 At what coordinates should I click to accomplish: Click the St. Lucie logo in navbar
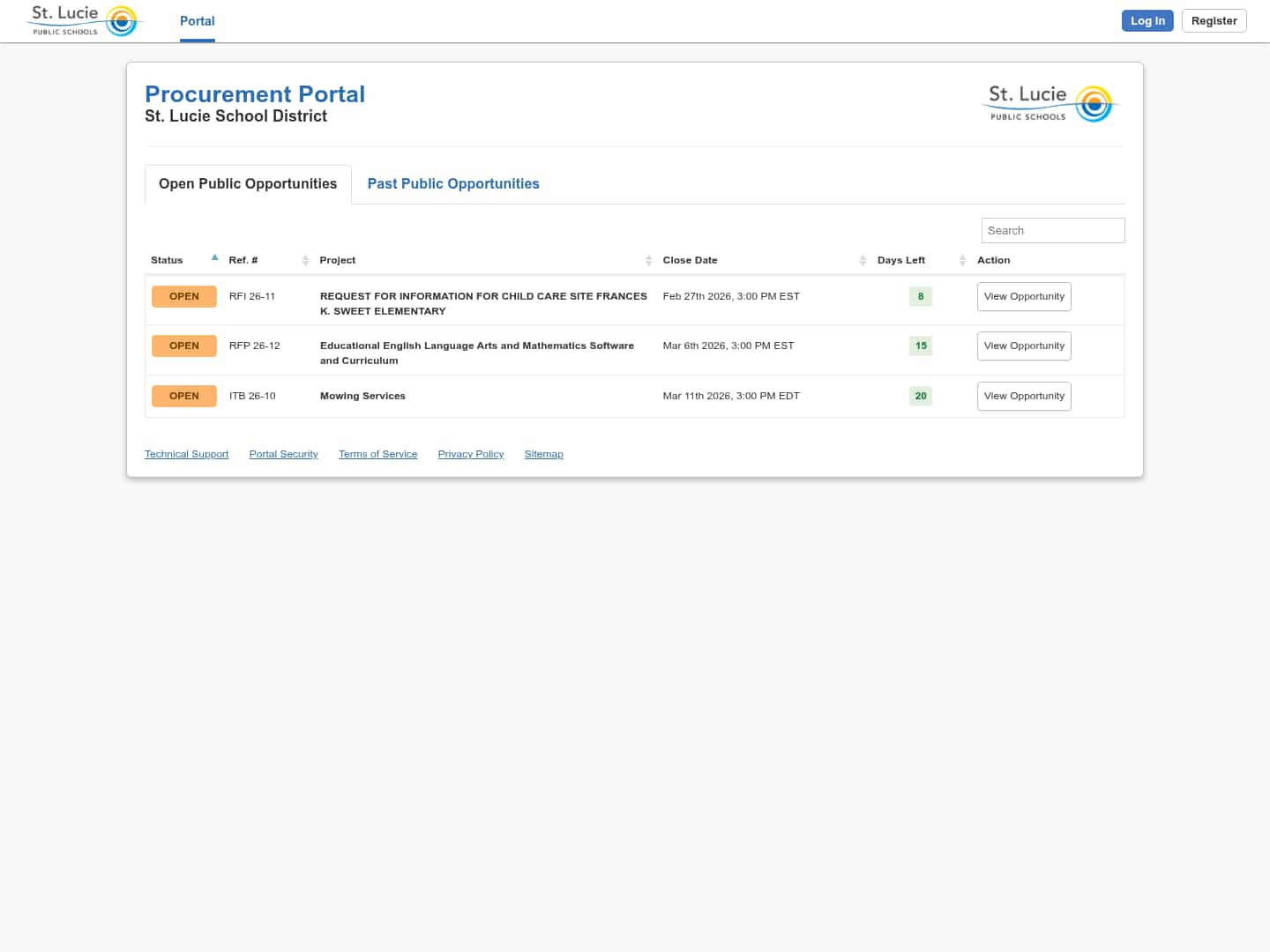(x=85, y=20)
